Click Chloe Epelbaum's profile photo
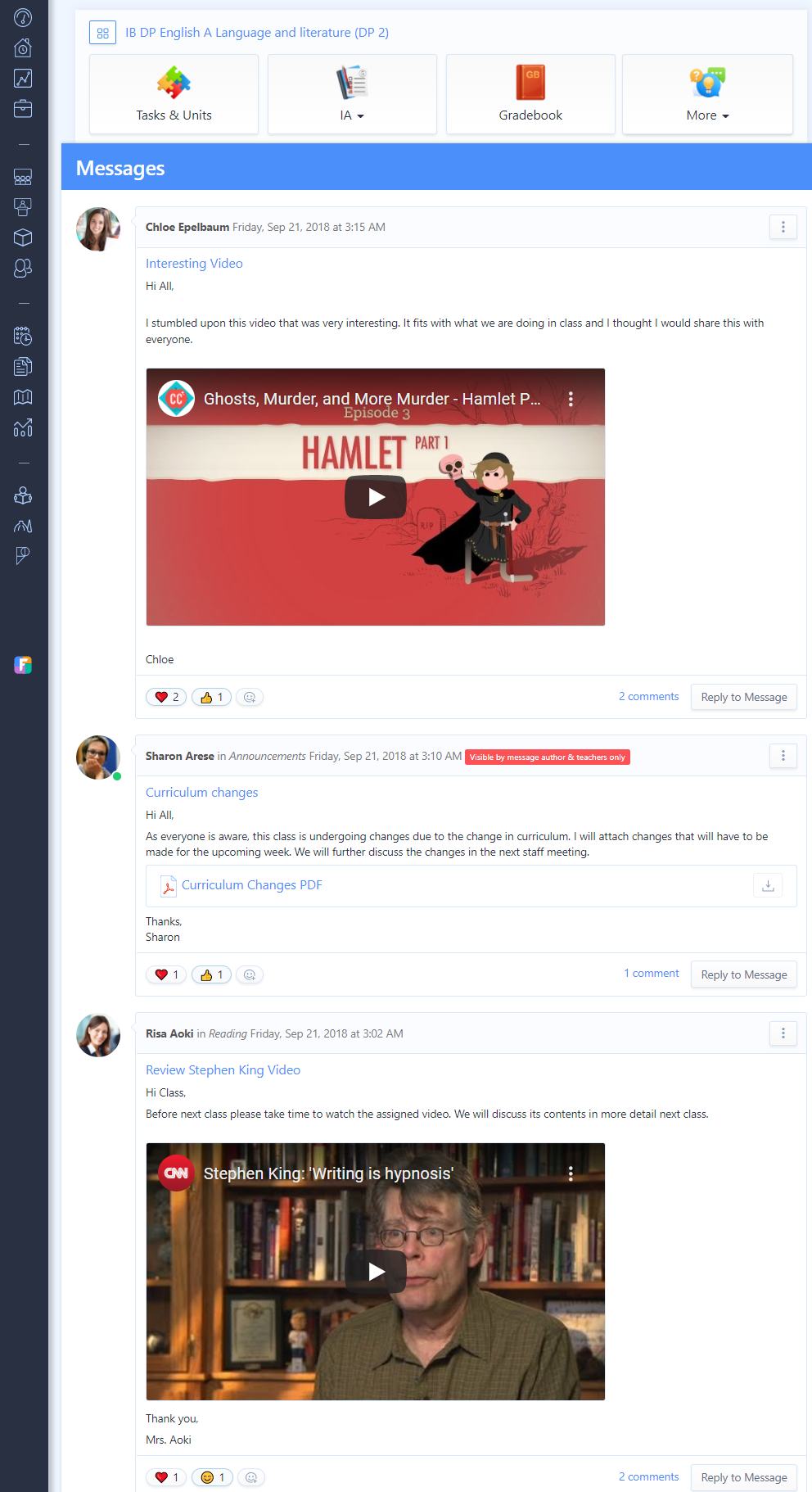The width and height of the screenshot is (812, 1492). pos(98,229)
